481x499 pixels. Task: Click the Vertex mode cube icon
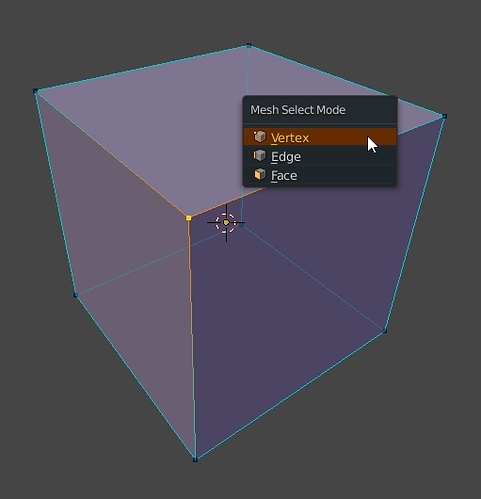[x=260, y=136]
